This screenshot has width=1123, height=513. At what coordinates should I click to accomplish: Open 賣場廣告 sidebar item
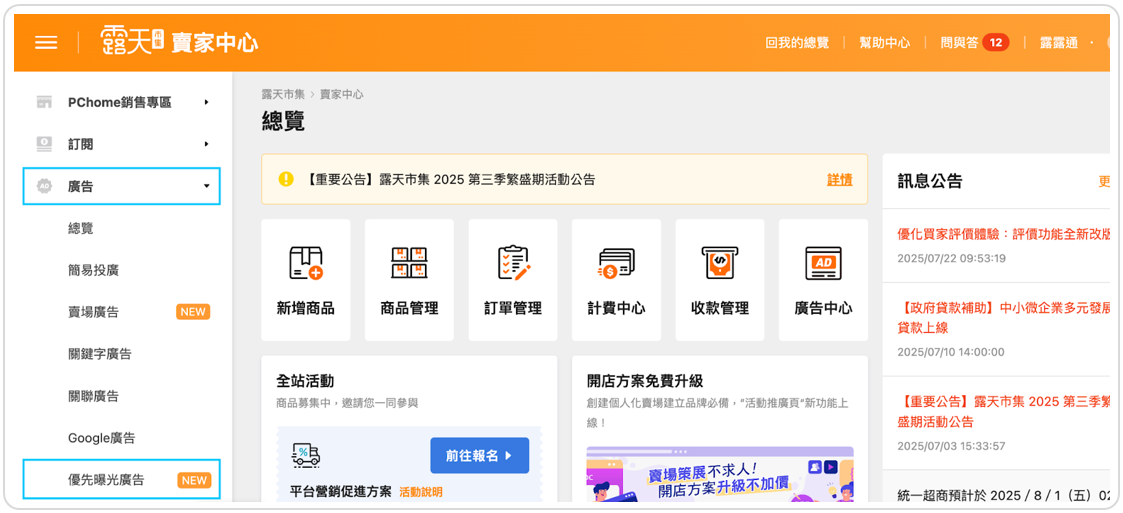93,312
